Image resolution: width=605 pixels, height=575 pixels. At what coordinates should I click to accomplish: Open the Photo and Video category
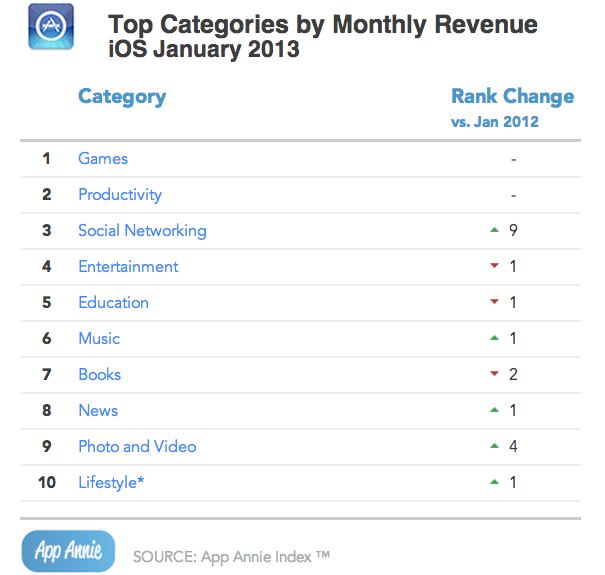click(x=137, y=447)
